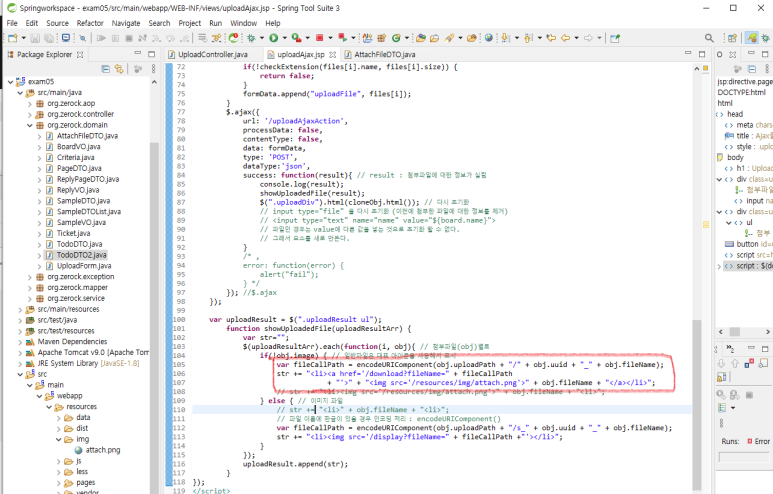The image size is (773, 494).
Task: Click the Debug bug icon
Action: click(x=251, y=38)
